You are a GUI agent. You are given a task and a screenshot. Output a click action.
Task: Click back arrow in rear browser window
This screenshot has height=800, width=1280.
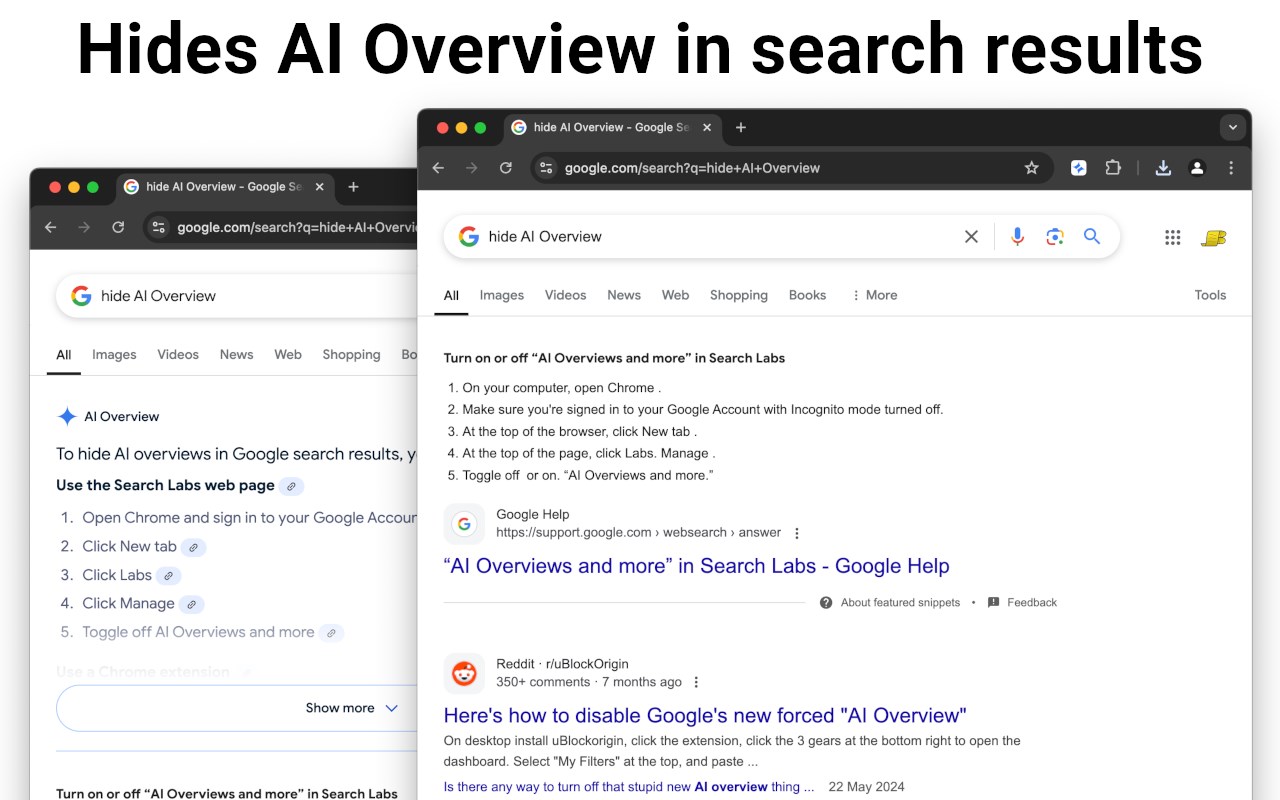[x=51, y=227]
